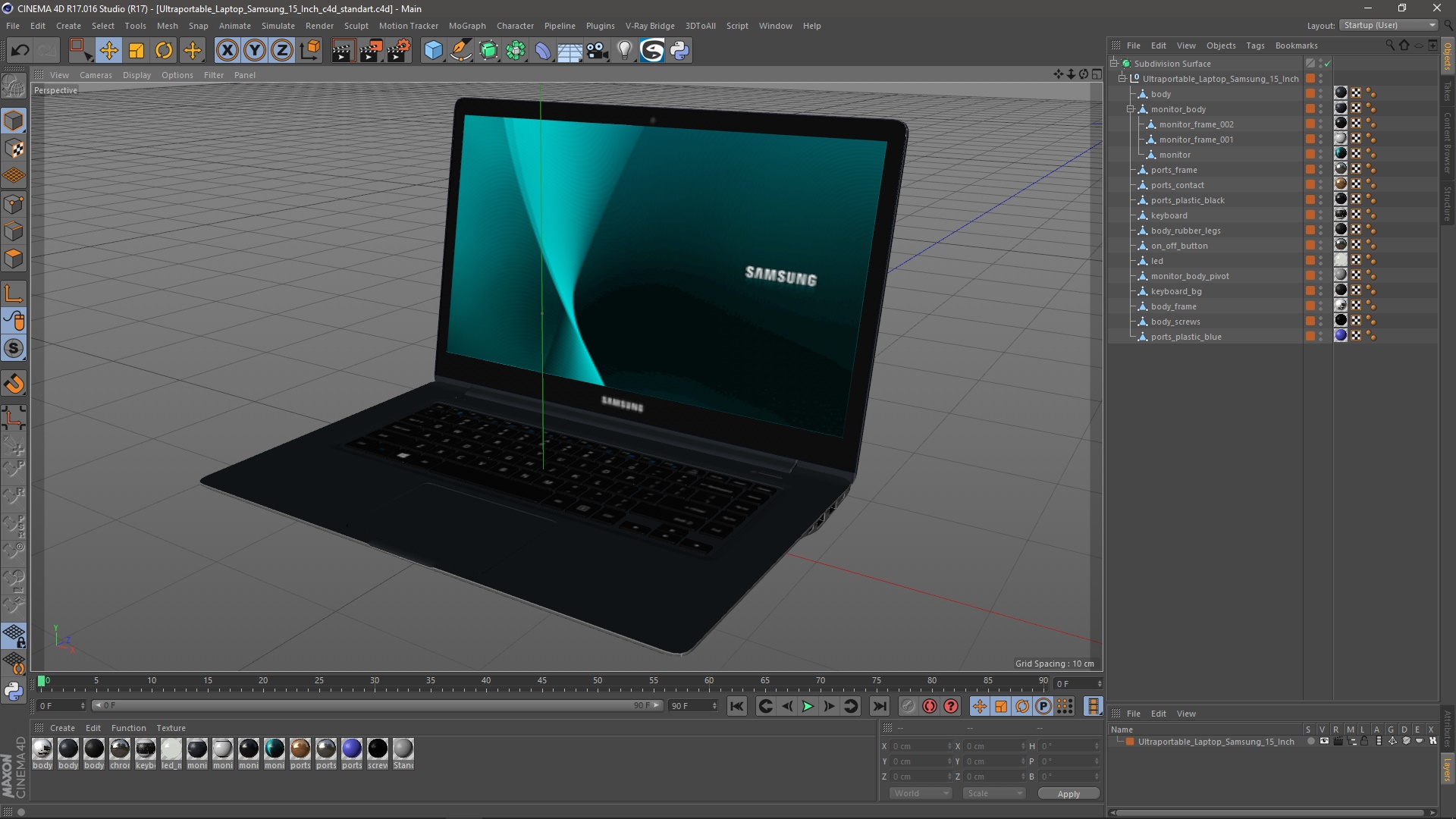Click the Light bulb icon
Screen dimensions: 1456x819
pyautogui.click(x=625, y=51)
